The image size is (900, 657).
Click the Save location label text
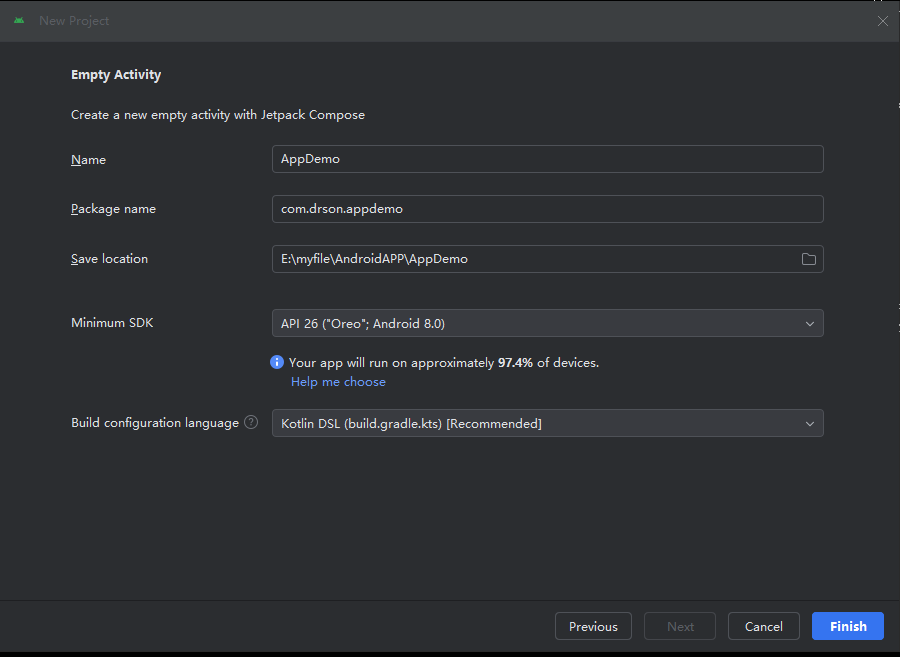[109, 259]
